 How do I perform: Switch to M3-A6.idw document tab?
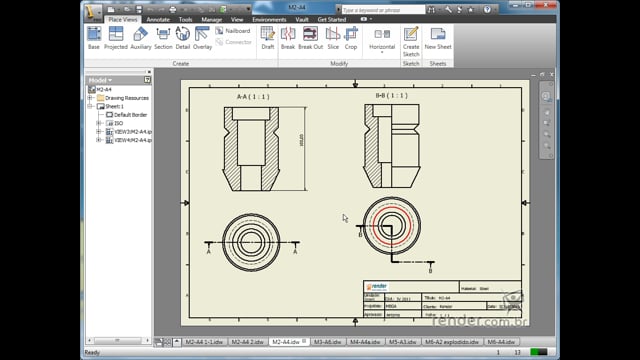328,342
